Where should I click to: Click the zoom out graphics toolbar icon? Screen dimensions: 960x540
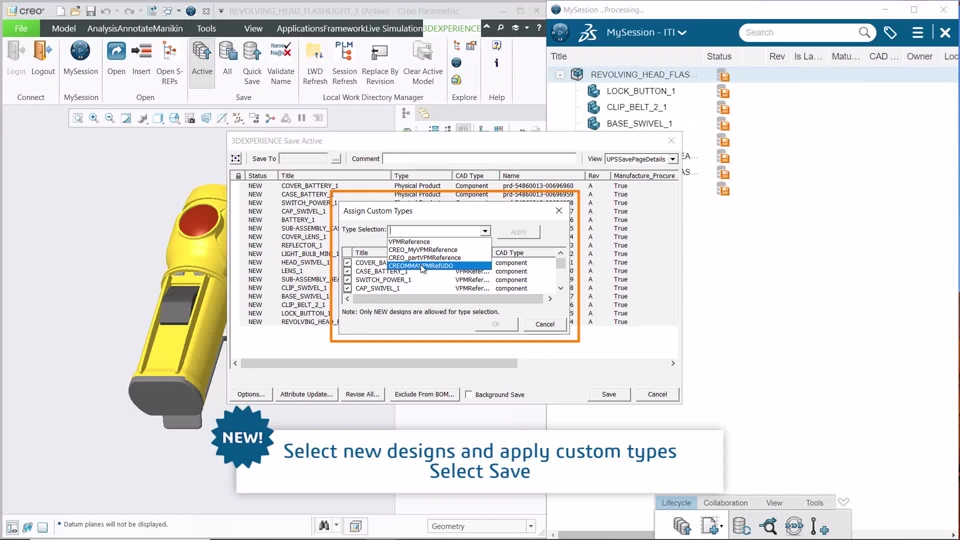pyautogui.click(x=110, y=118)
